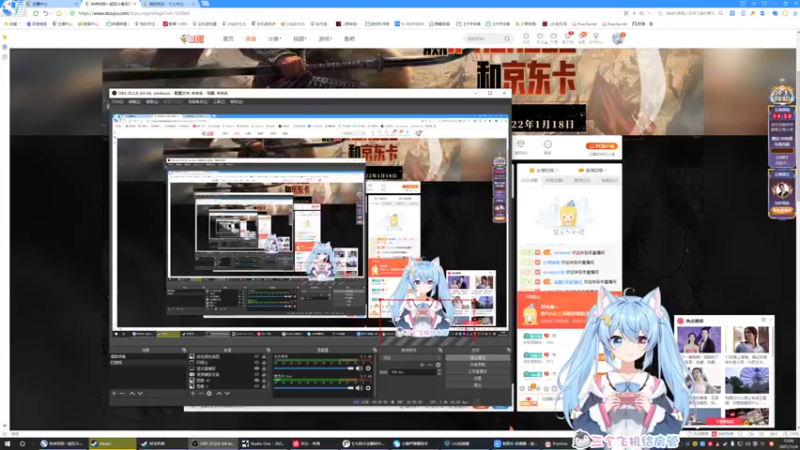
Task: Pop out the Audio Mixer dock with its float icon
Action: [x=374, y=350]
